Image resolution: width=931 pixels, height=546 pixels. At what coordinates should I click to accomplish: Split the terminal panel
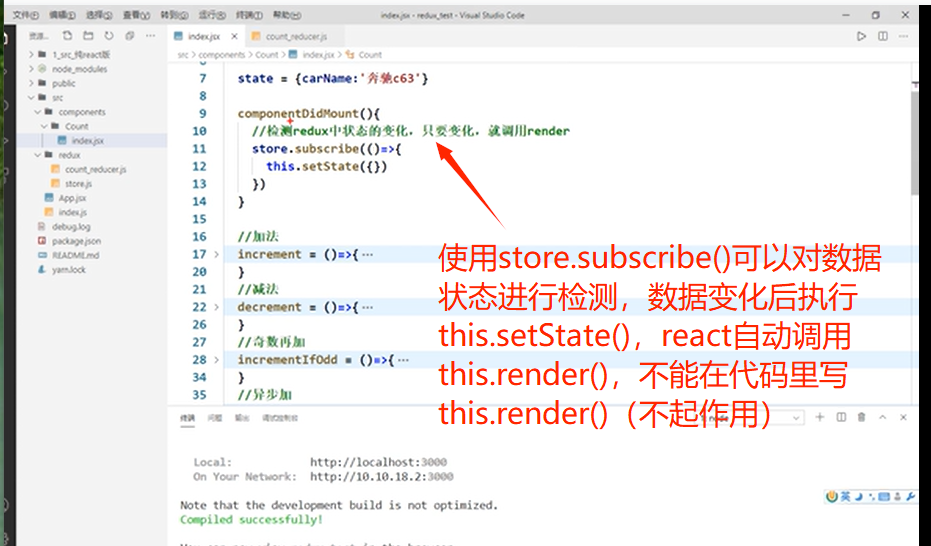[x=841, y=417]
